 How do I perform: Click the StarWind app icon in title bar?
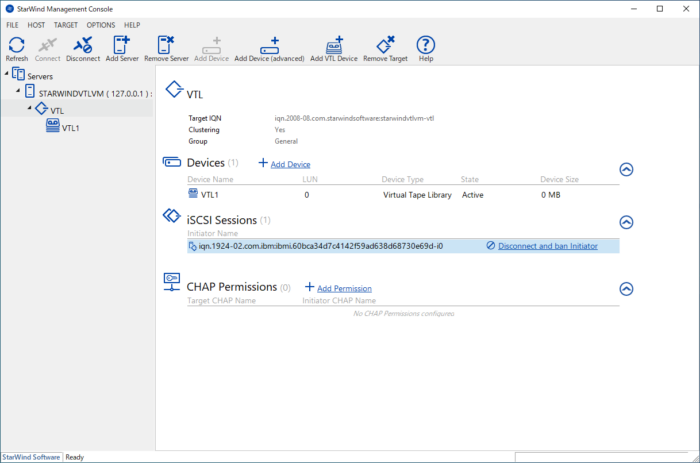[x=9, y=8]
